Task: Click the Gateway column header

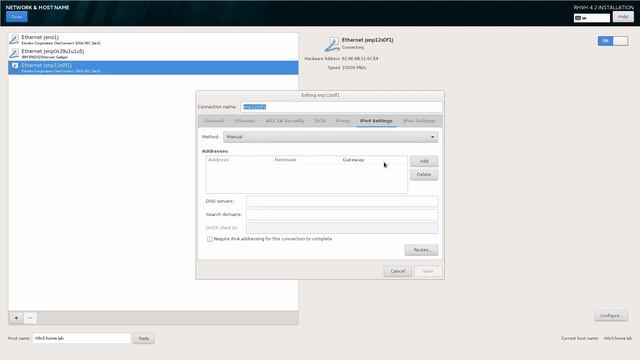Action: 373,160
